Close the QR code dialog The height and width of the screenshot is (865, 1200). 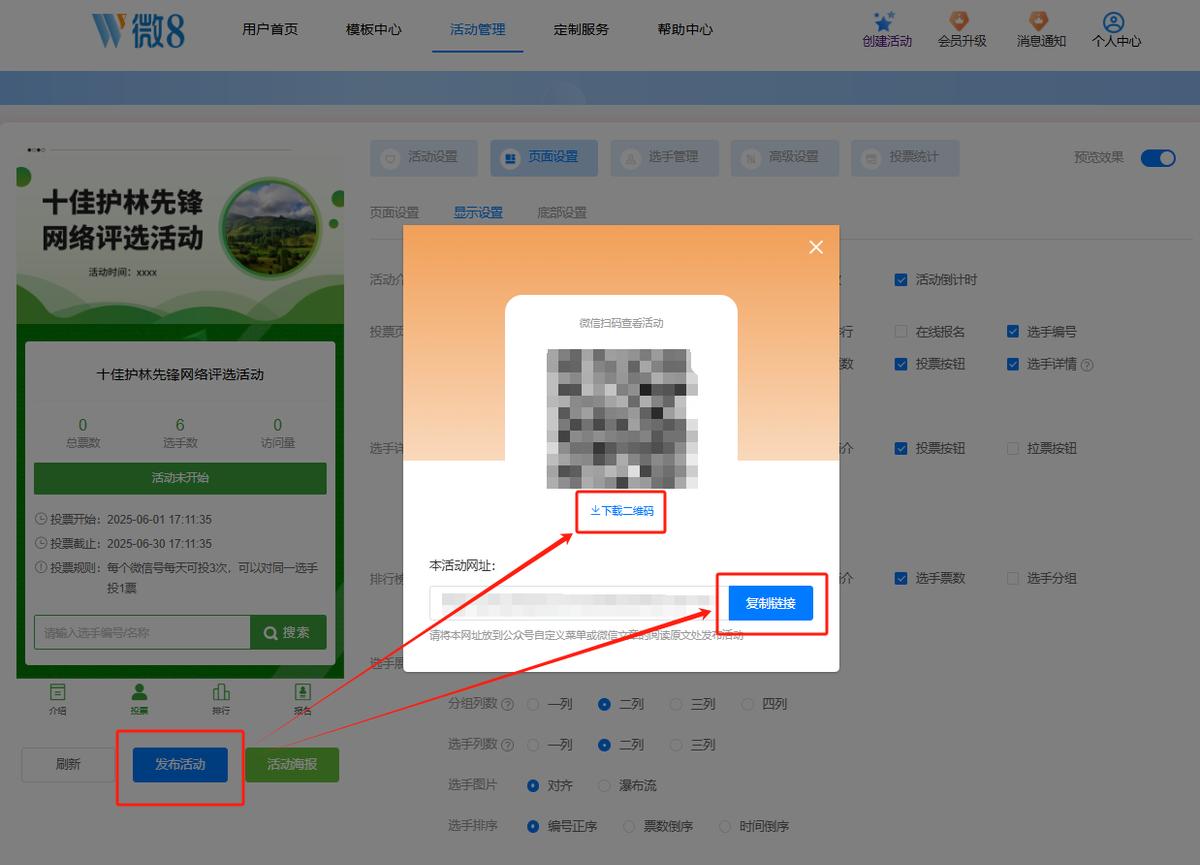pos(816,247)
